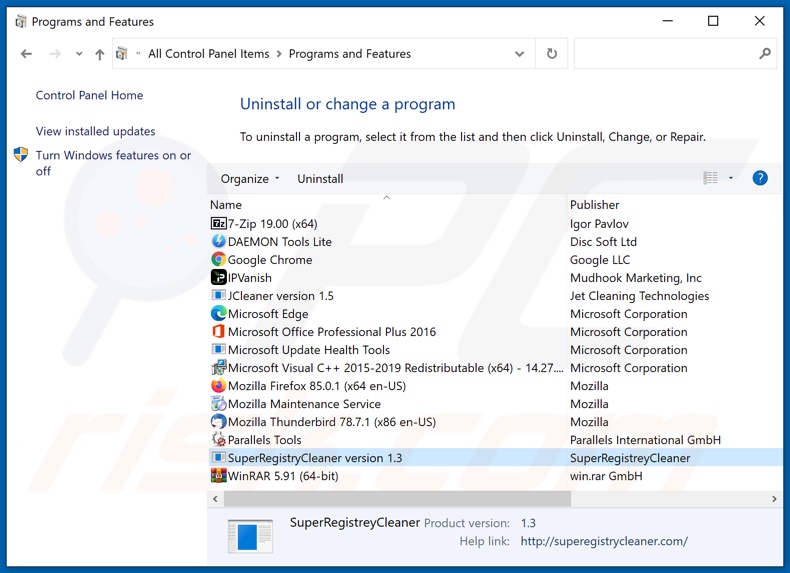Image resolution: width=790 pixels, height=573 pixels.
Task: Click the Google Chrome icon in list
Action: point(219,260)
